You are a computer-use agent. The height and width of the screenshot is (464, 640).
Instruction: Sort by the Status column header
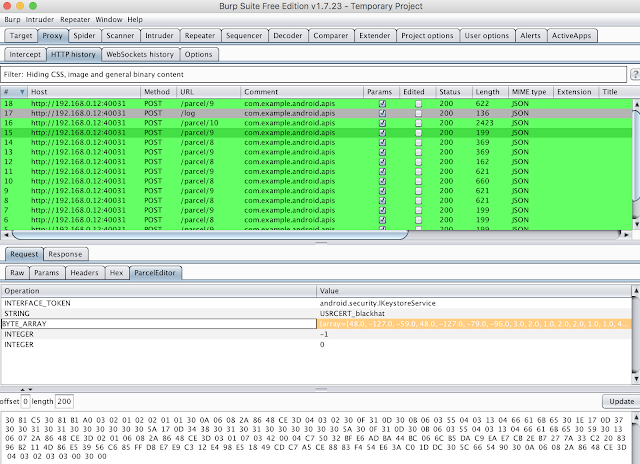click(x=454, y=92)
